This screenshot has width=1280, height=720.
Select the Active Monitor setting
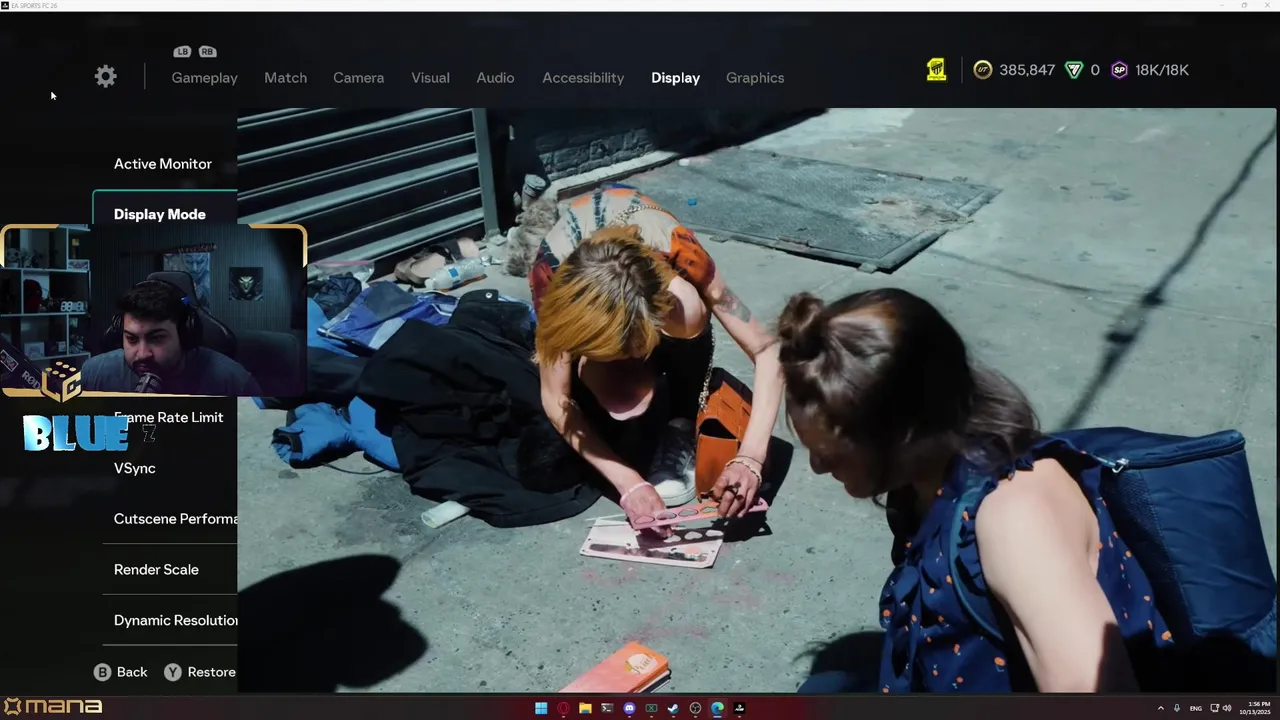165,164
